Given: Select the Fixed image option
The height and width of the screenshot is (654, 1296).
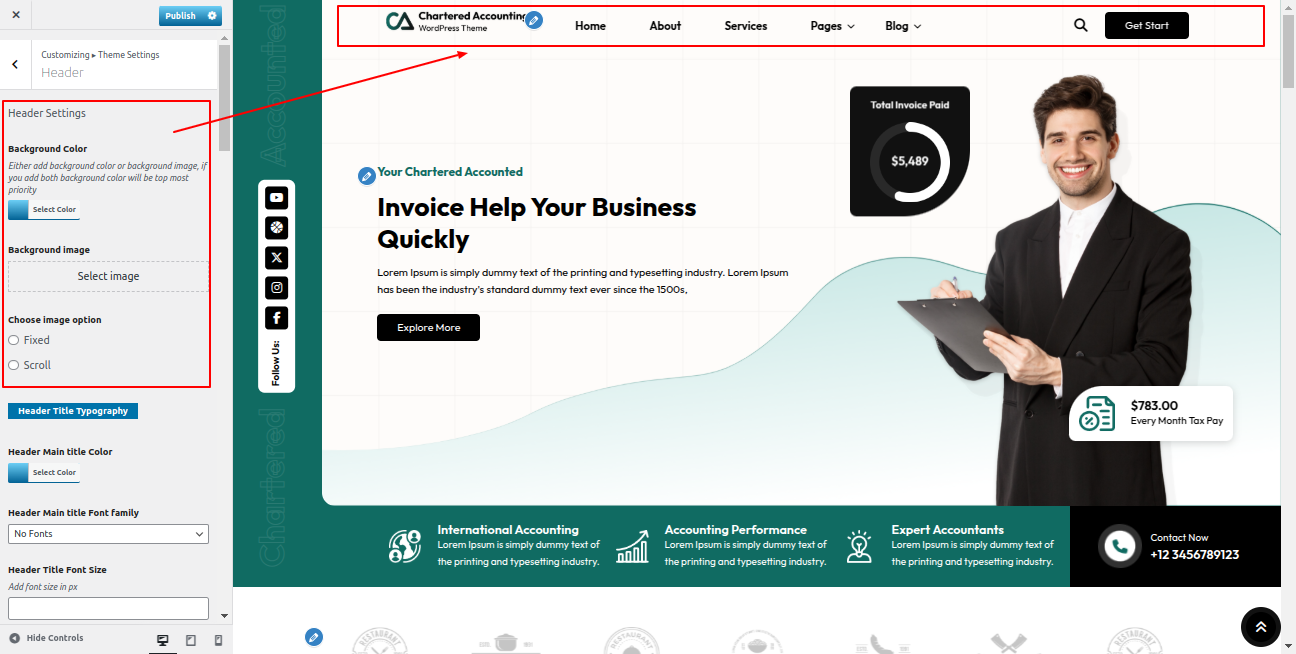Looking at the screenshot, I should coord(14,341).
